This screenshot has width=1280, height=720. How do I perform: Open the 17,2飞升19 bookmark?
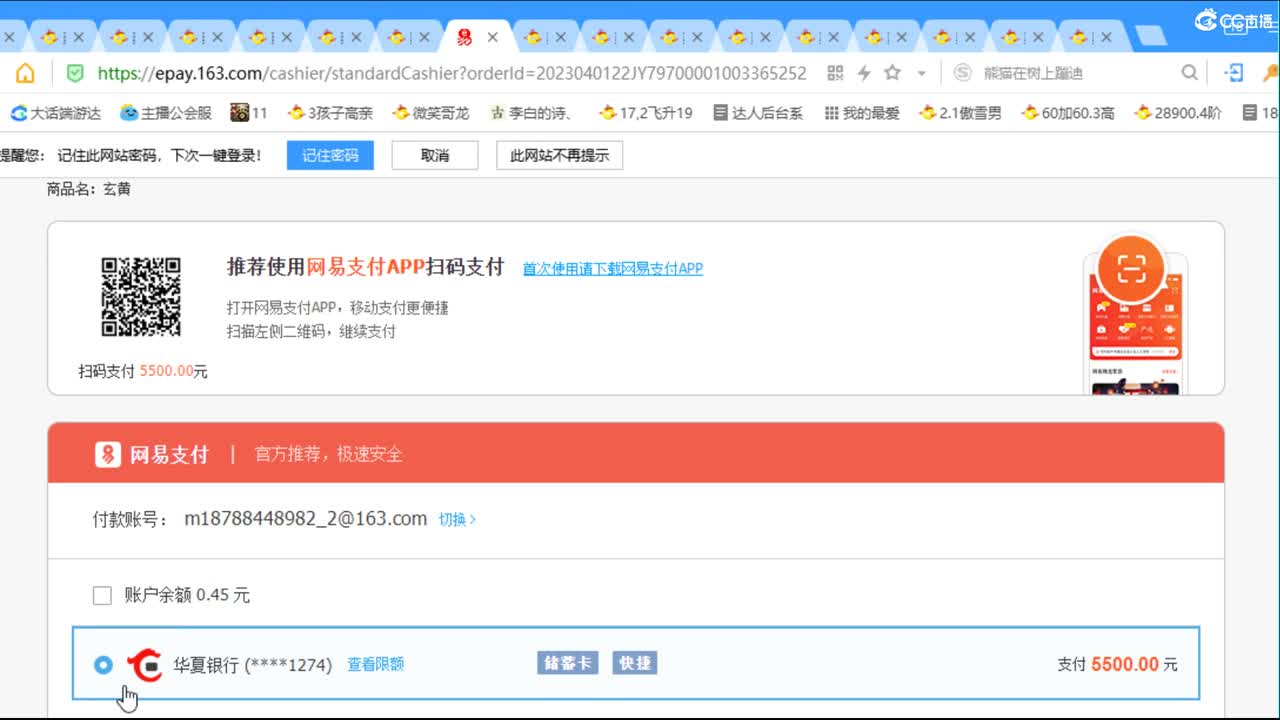point(646,113)
